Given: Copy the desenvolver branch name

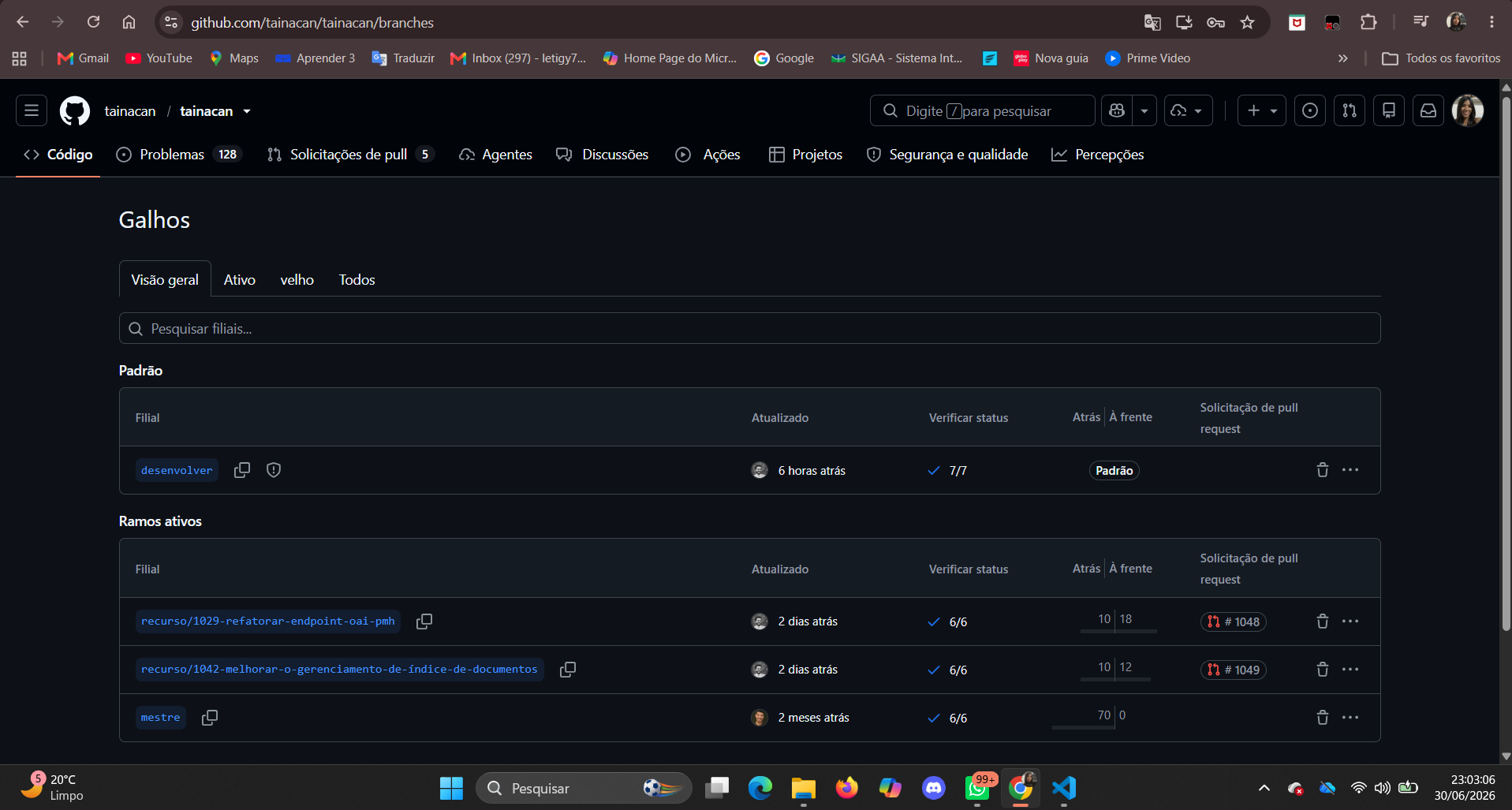Looking at the screenshot, I should point(242,470).
